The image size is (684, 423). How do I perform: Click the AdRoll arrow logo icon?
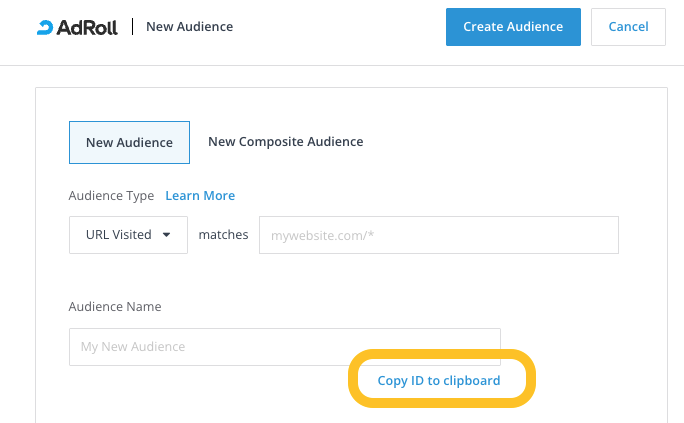pyautogui.click(x=45, y=27)
